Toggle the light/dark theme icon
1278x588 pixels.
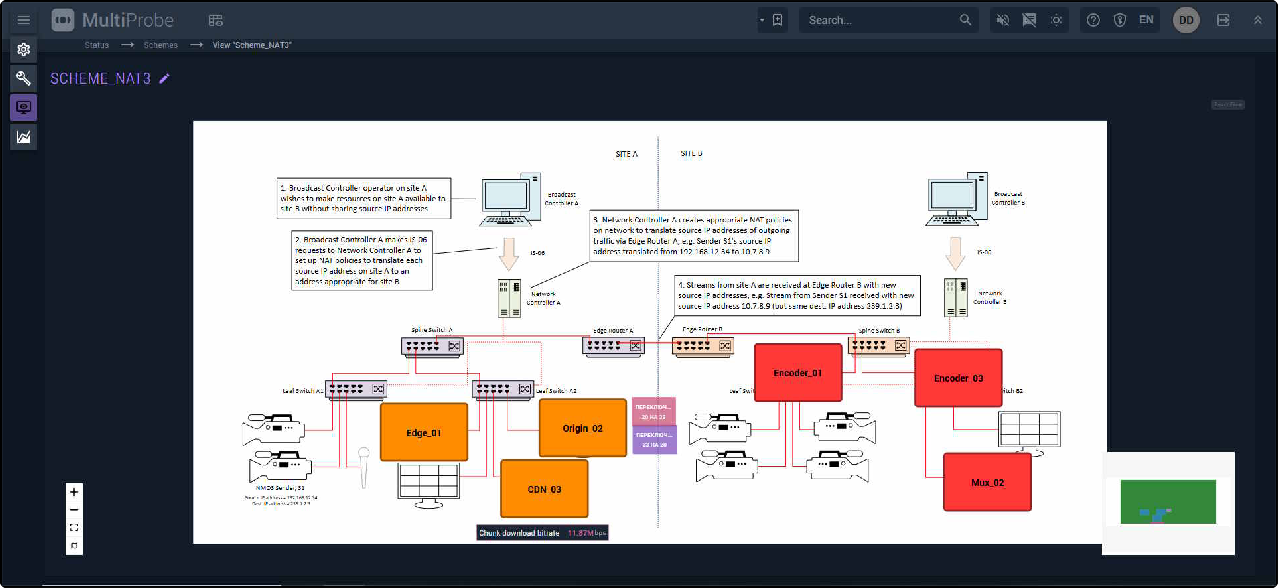1056,20
